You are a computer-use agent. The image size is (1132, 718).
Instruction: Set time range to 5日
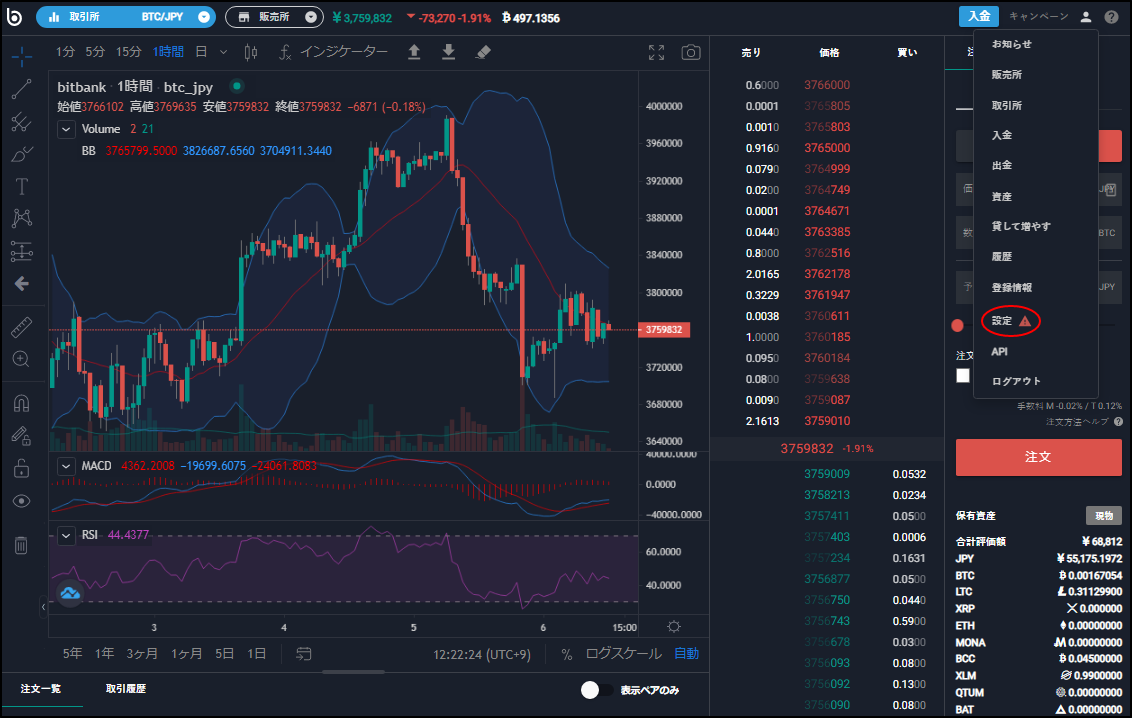(x=225, y=654)
